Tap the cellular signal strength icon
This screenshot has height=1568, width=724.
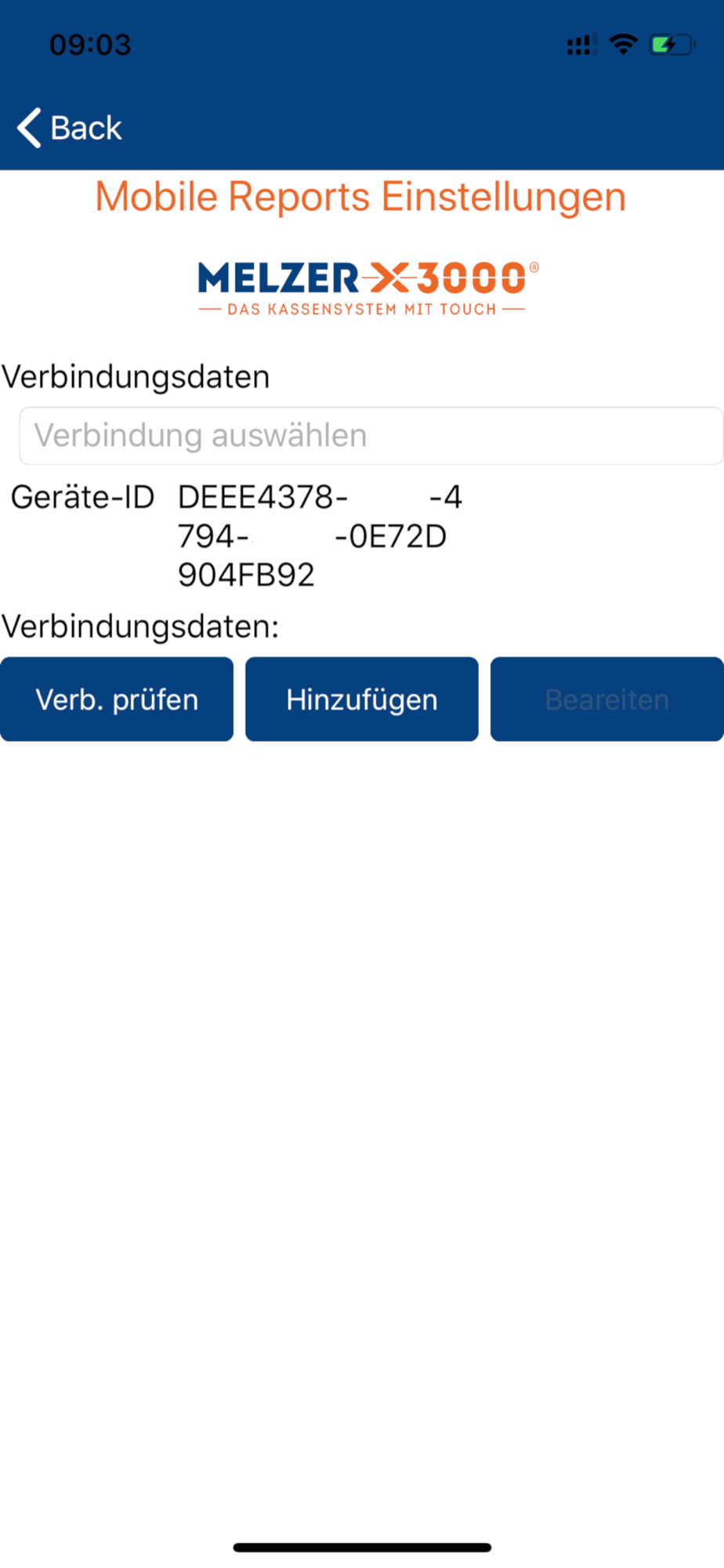coord(582,45)
